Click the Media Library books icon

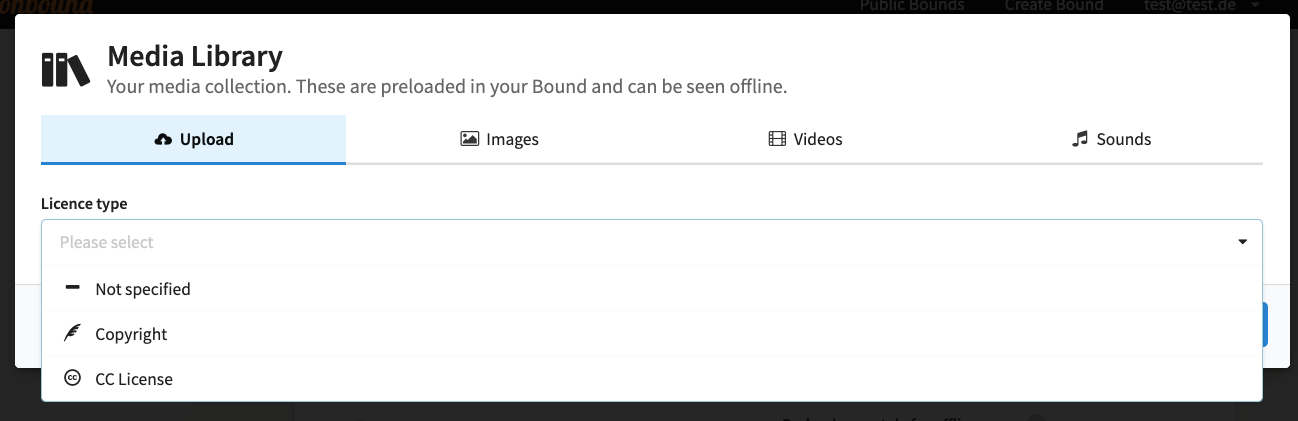click(x=65, y=70)
